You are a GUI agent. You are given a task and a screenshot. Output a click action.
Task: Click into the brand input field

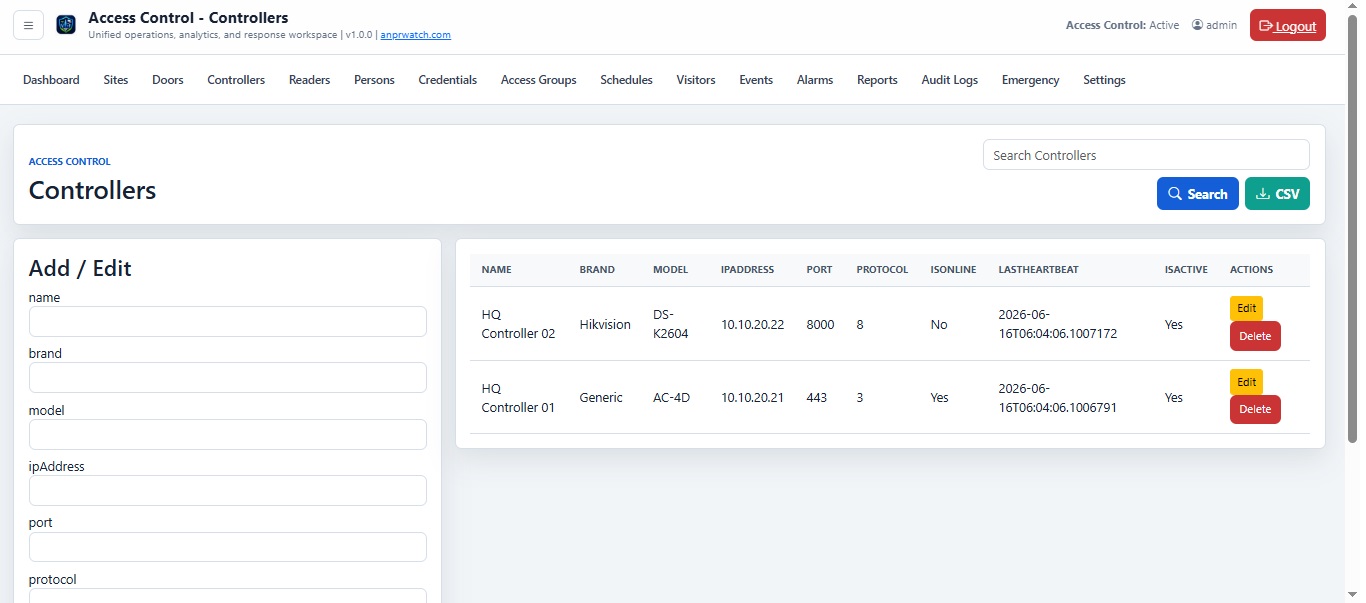coord(228,377)
